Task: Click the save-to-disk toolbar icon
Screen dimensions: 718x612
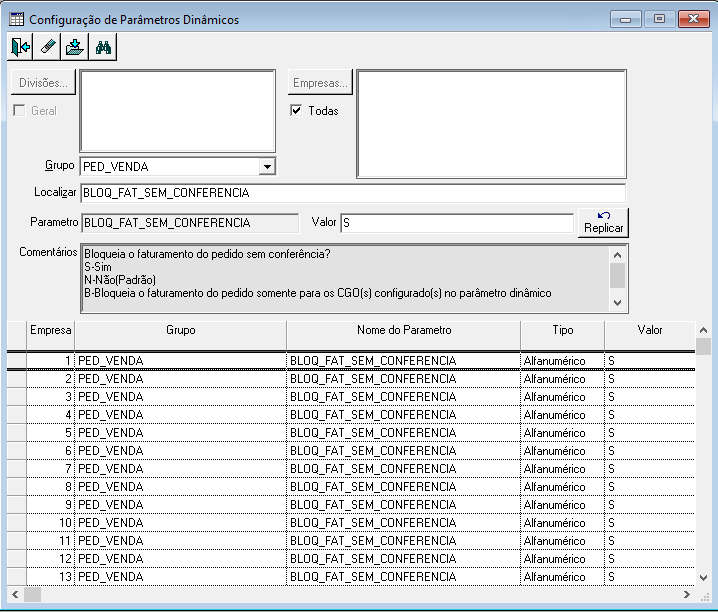Action: pos(75,47)
